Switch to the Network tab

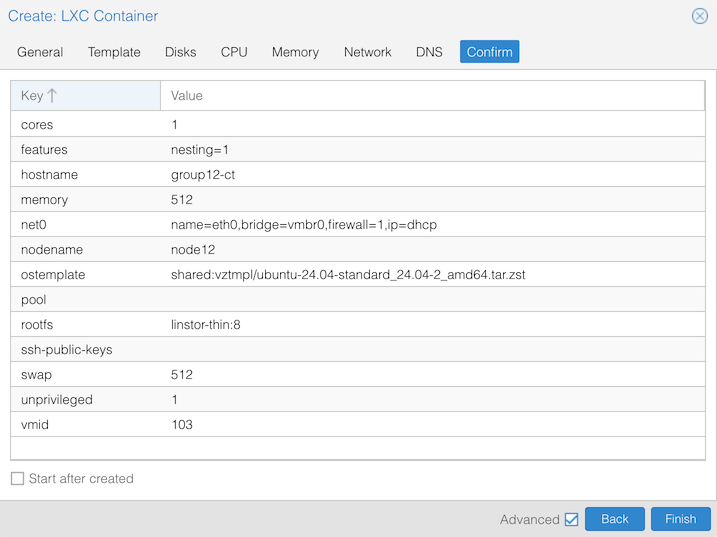pos(367,52)
